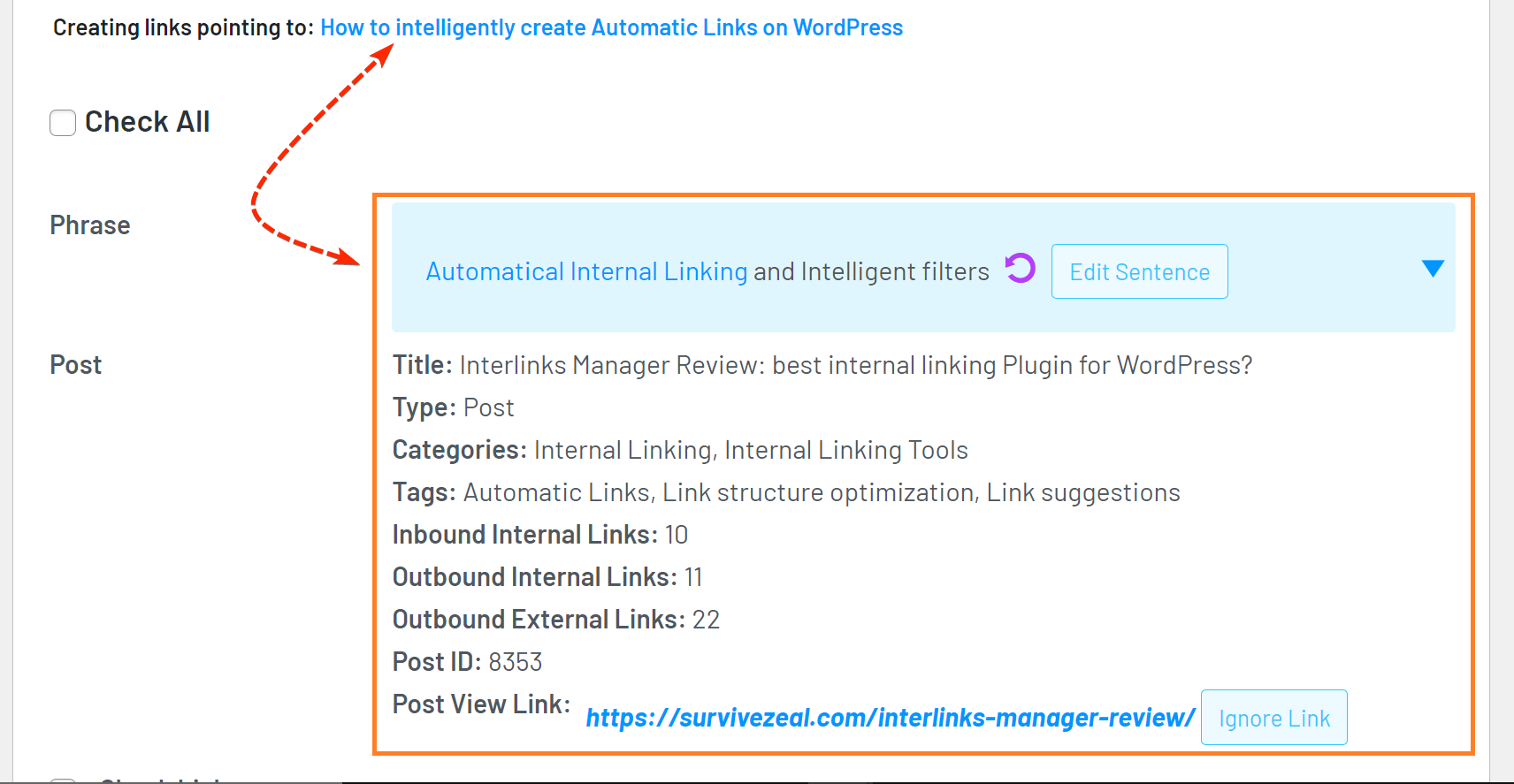Click the Phrase section label

89,225
